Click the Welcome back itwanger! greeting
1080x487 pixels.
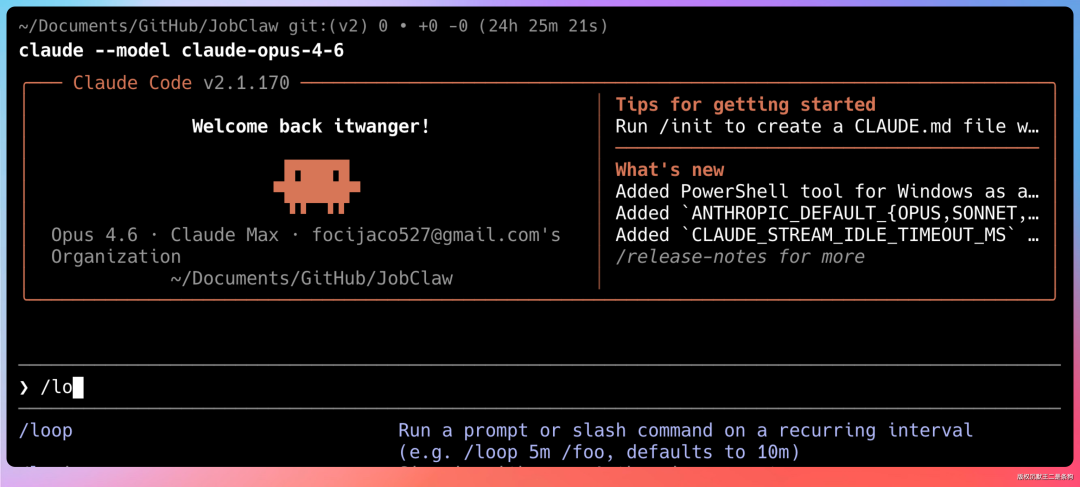click(311, 127)
